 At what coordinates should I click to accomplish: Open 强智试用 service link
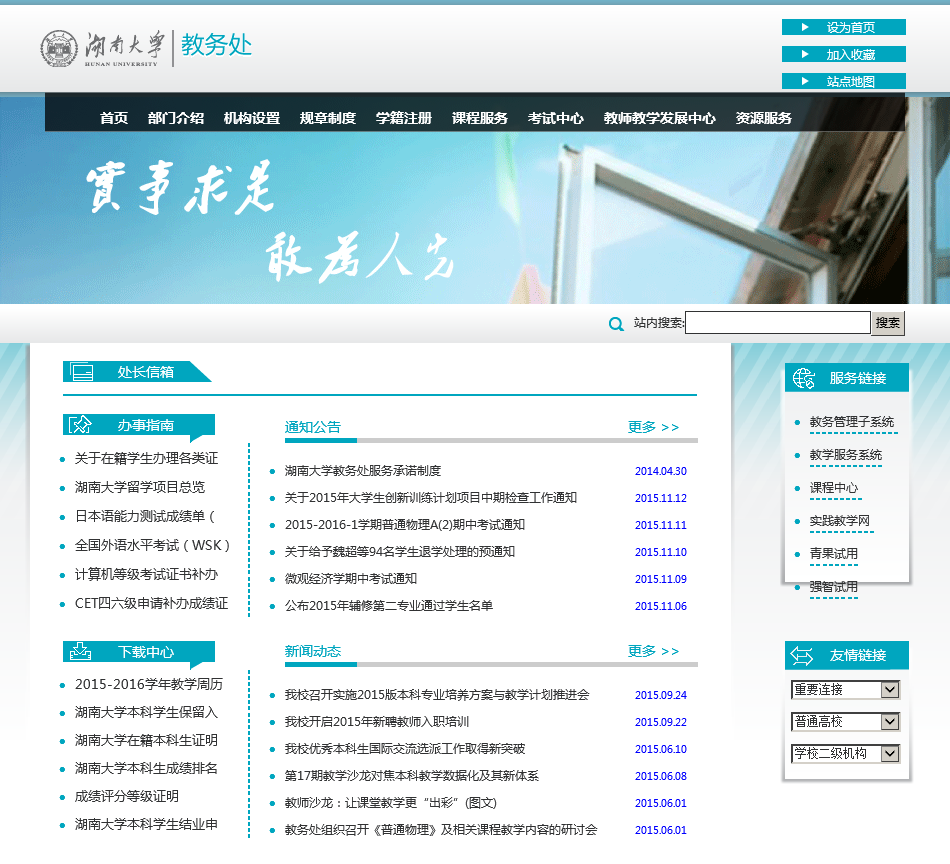pyautogui.click(x=834, y=587)
